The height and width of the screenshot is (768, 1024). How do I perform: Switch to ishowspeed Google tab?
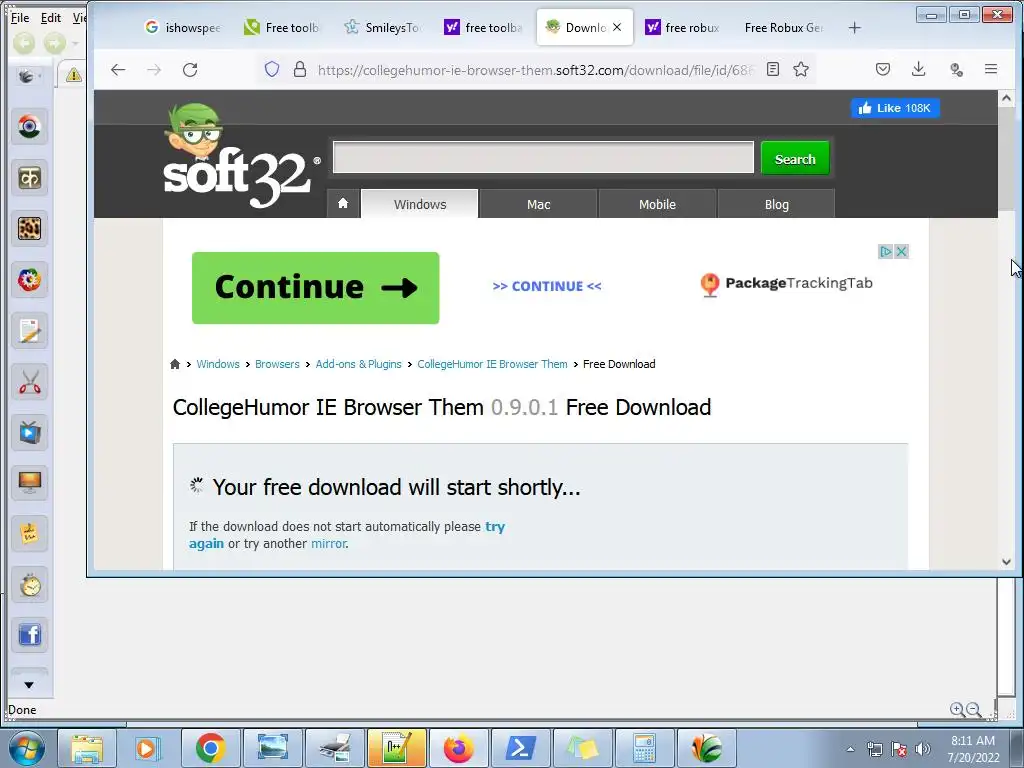tap(184, 27)
